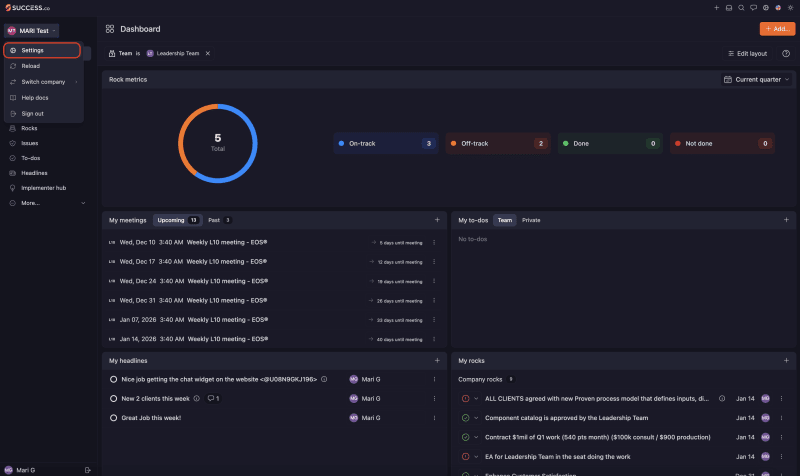
Task: Expand the More... sidebar section
Action: [x=47, y=203]
